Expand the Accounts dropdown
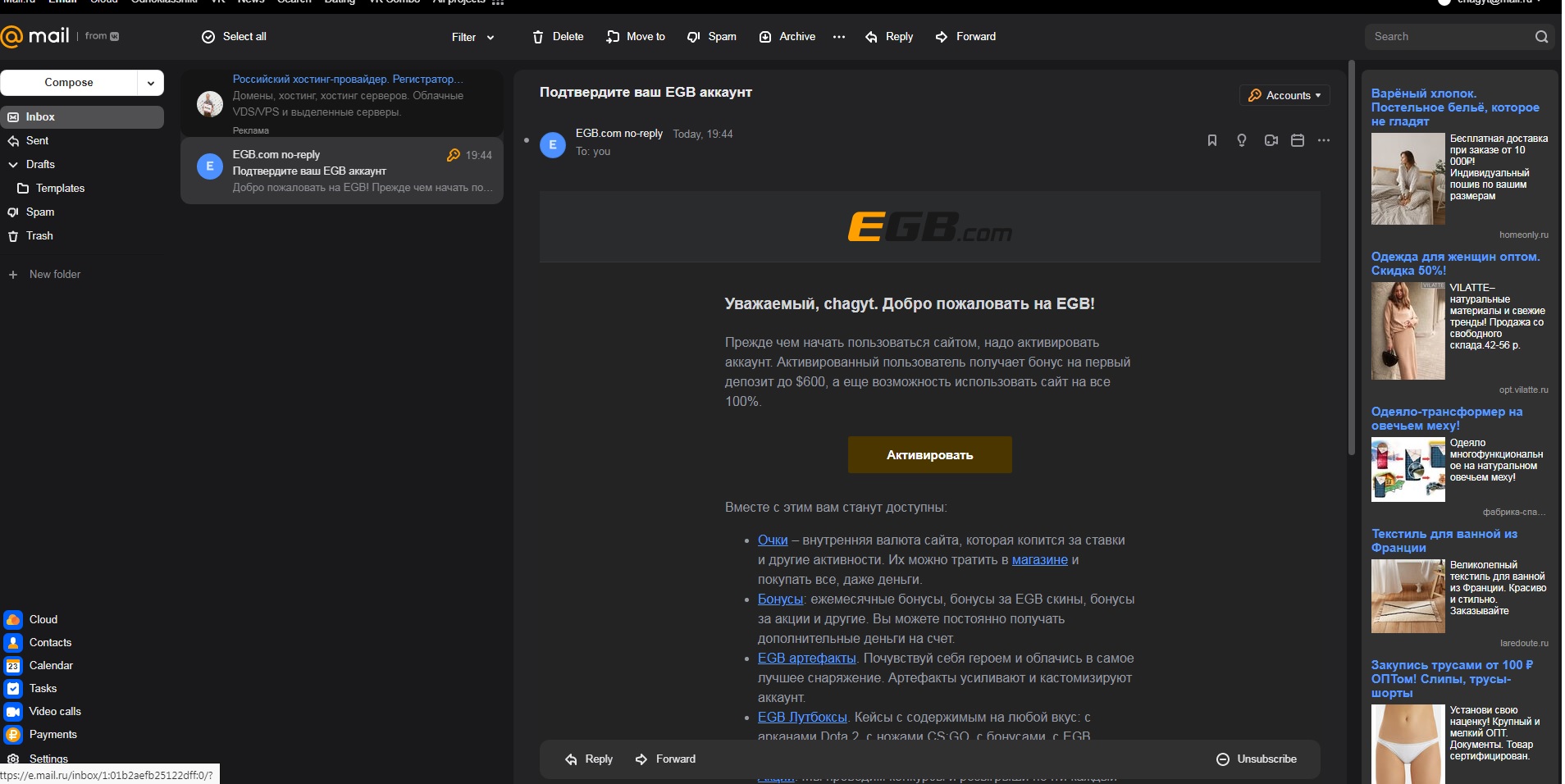The image size is (1565, 784). tap(1284, 95)
